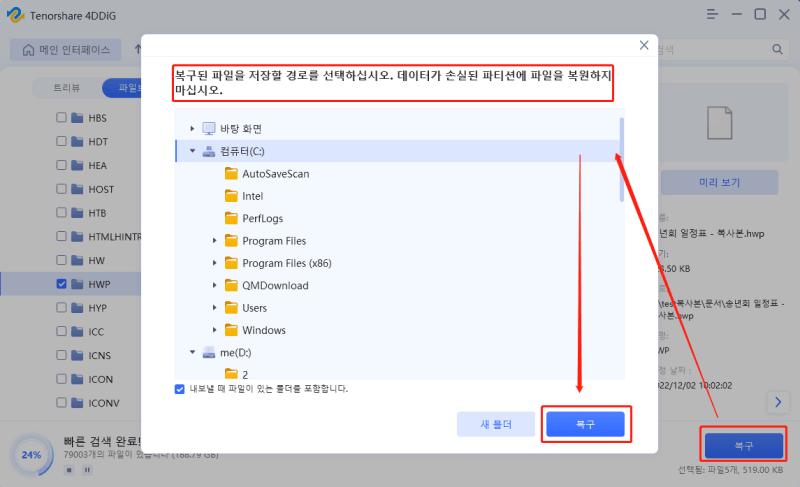Click the Tenorshare 4DDiG logo icon

coord(15,15)
